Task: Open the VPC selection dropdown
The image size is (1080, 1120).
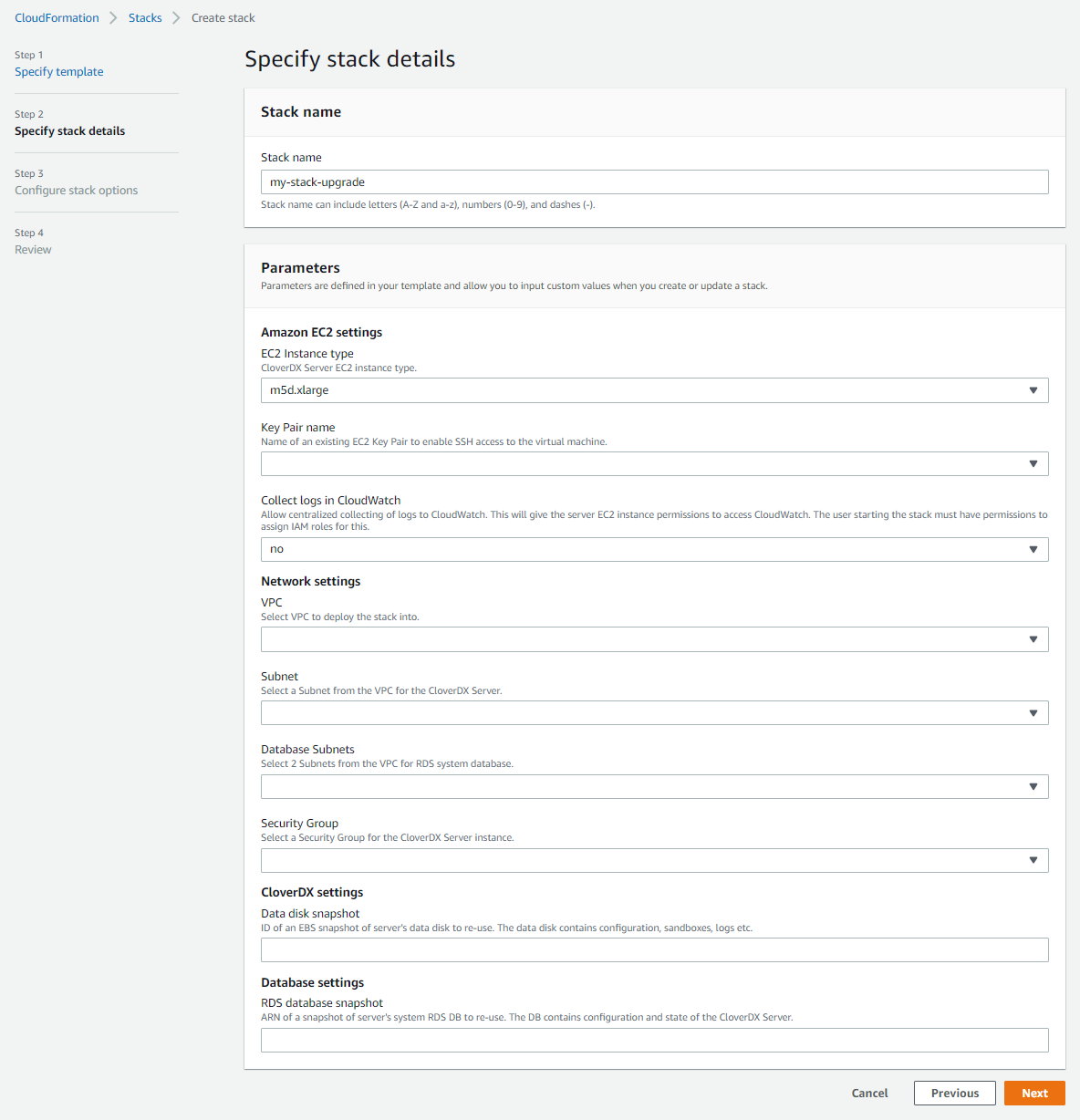Action: [x=654, y=638]
